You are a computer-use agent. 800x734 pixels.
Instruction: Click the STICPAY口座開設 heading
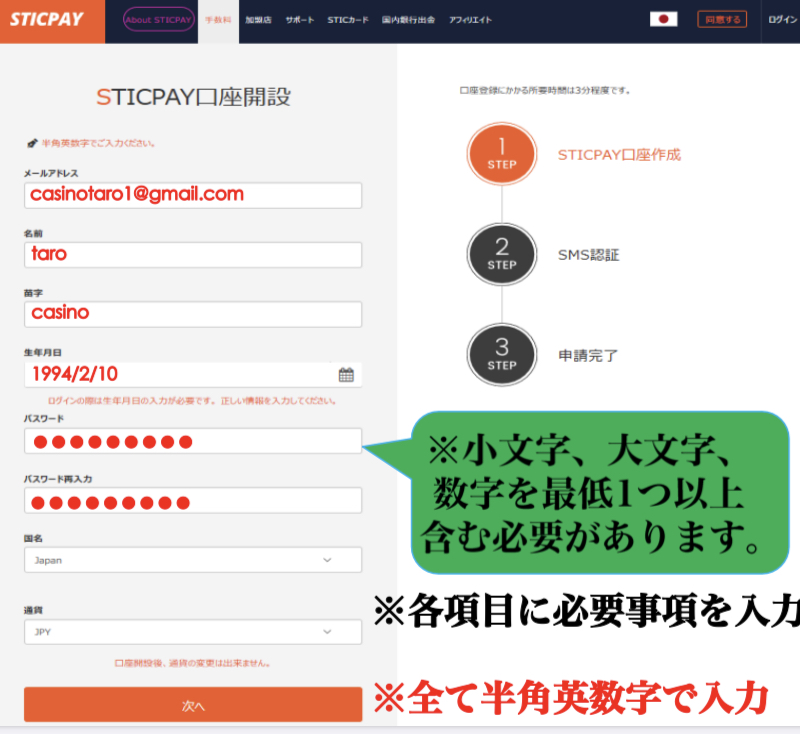tap(193, 97)
